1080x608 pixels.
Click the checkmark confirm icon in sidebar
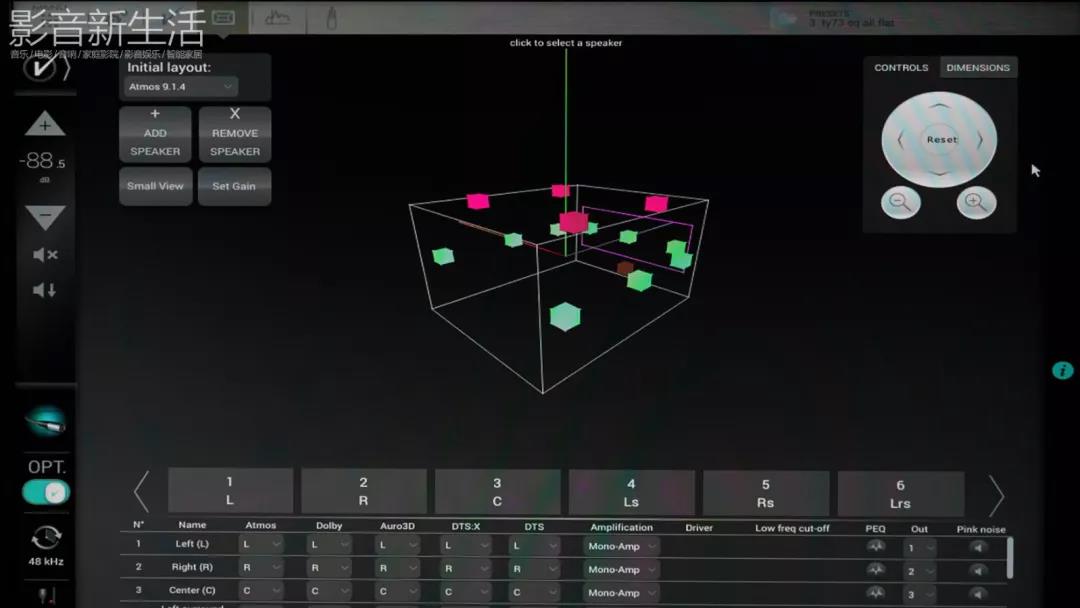click(x=40, y=67)
